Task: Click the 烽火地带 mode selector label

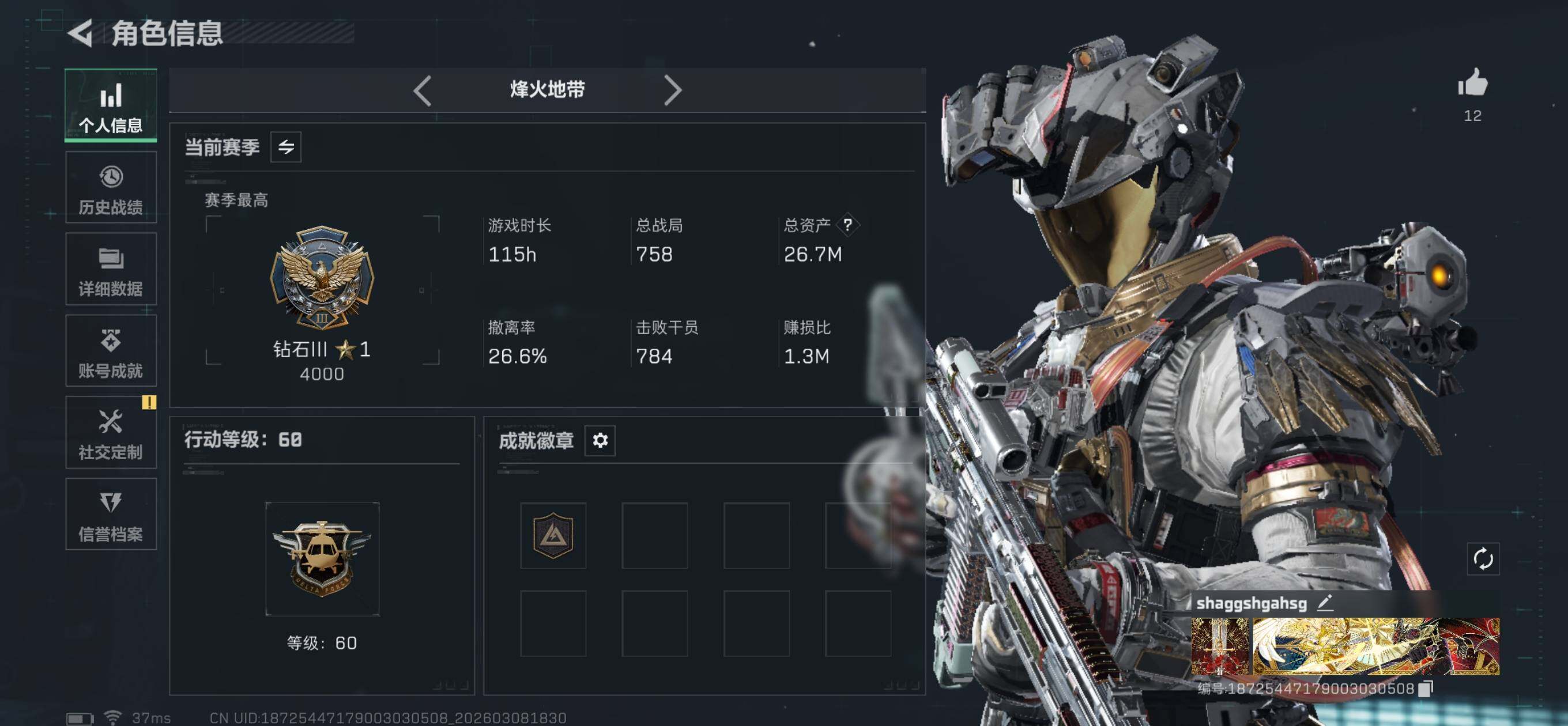Action: point(547,90)
